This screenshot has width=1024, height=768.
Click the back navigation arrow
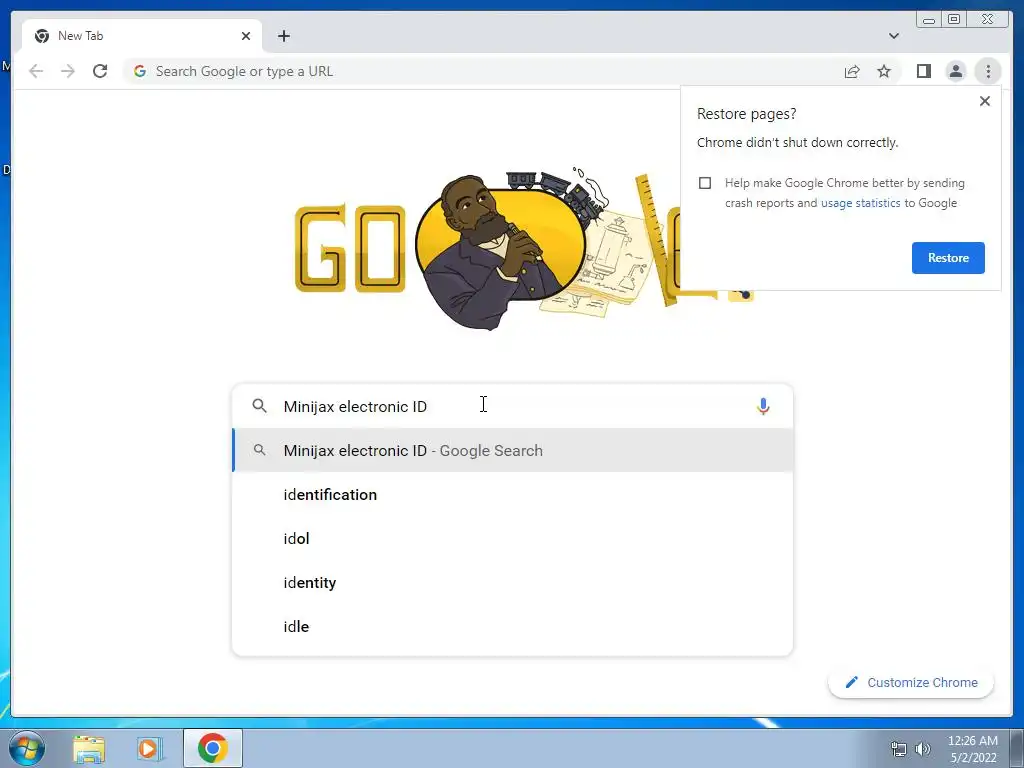36,71
